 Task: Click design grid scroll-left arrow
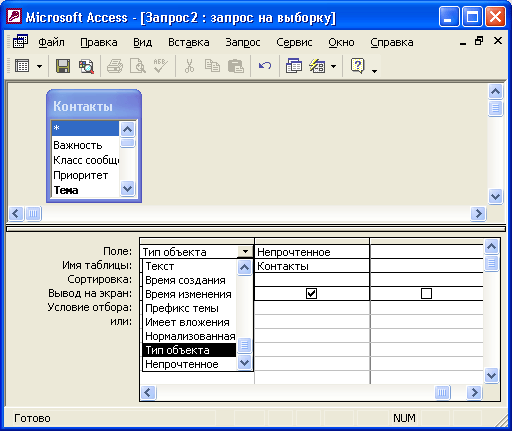[x=148, y=392]
